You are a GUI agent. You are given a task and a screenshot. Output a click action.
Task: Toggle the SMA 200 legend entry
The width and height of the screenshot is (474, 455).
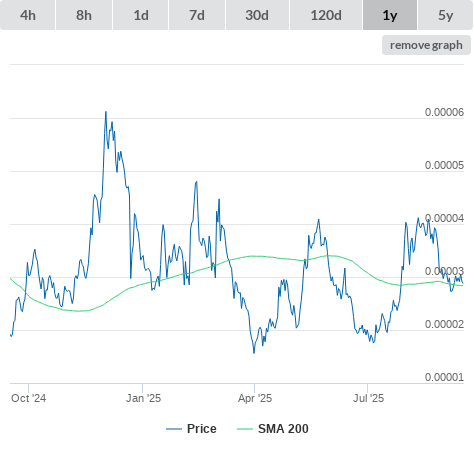(283, 429)
